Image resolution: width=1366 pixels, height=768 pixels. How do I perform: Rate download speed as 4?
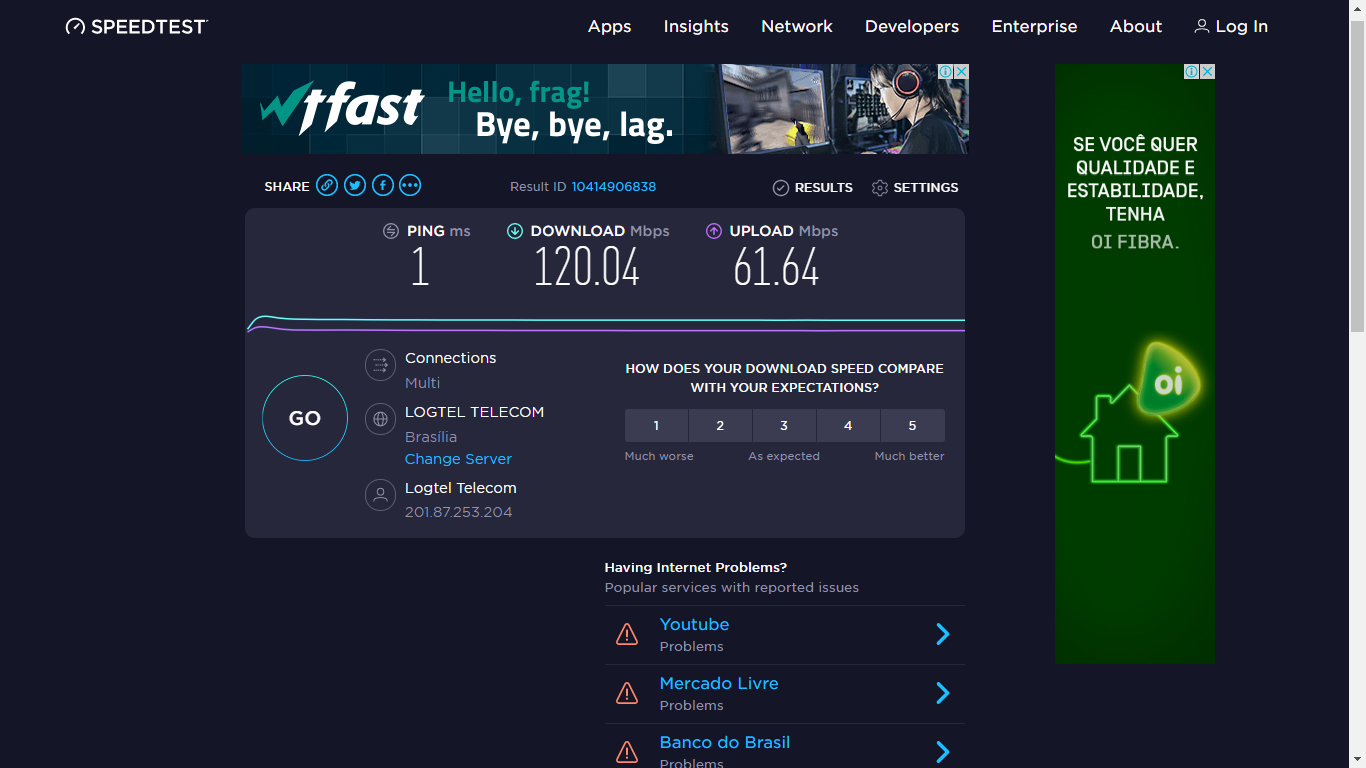point(848,426)
